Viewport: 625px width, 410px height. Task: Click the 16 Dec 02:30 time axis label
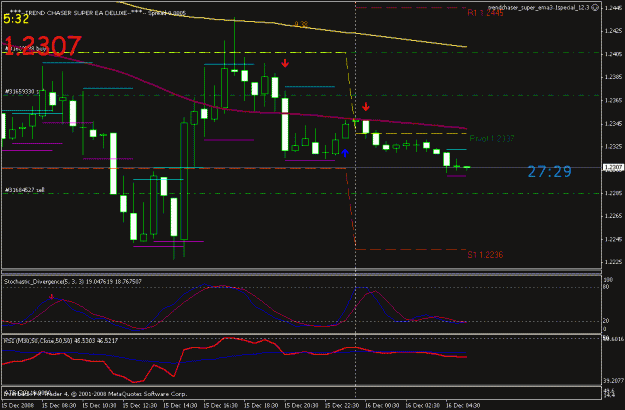click(423, 405)
